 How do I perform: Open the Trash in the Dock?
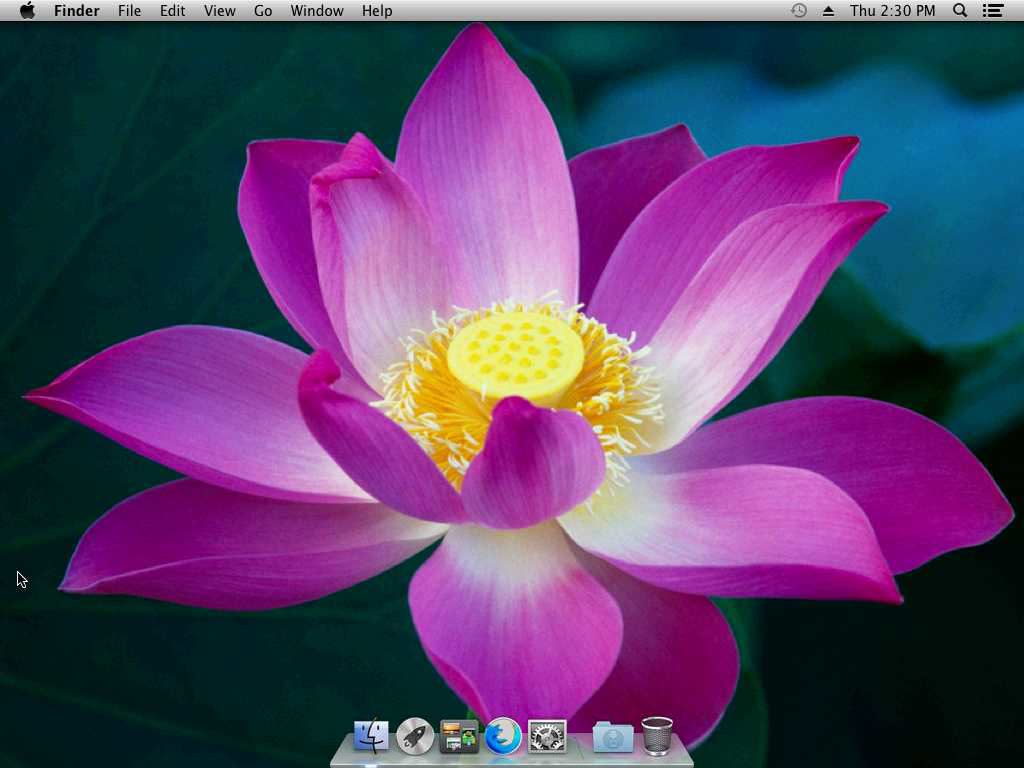pyautogui.click(x=657, y=737)
